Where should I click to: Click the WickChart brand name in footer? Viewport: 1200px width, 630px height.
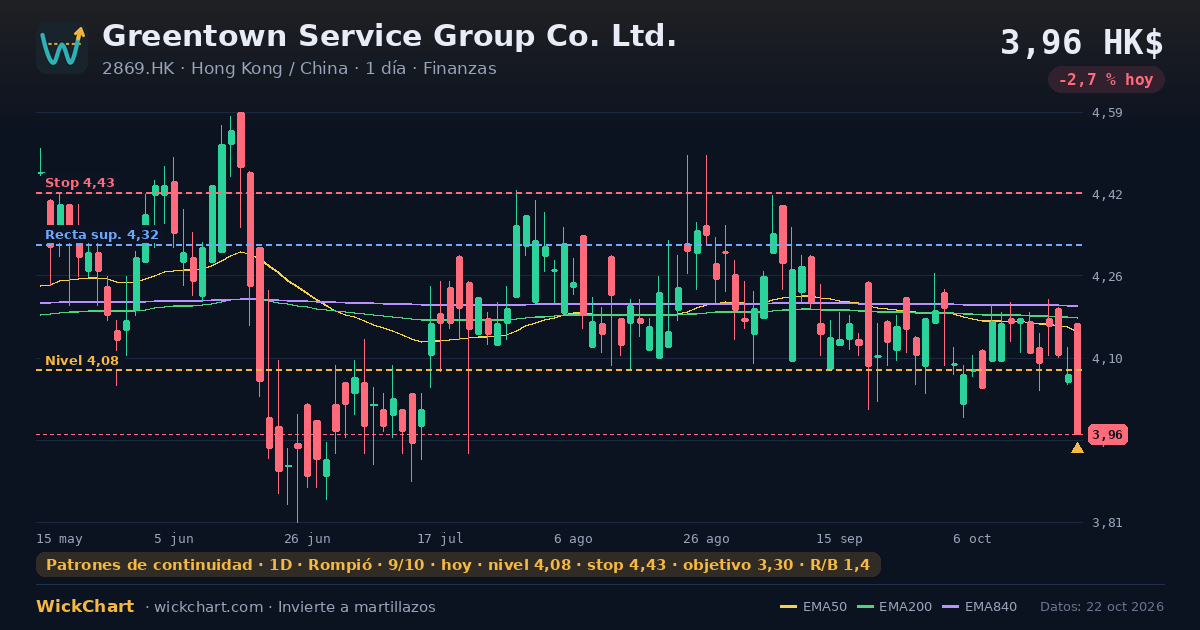coord(85,607)
